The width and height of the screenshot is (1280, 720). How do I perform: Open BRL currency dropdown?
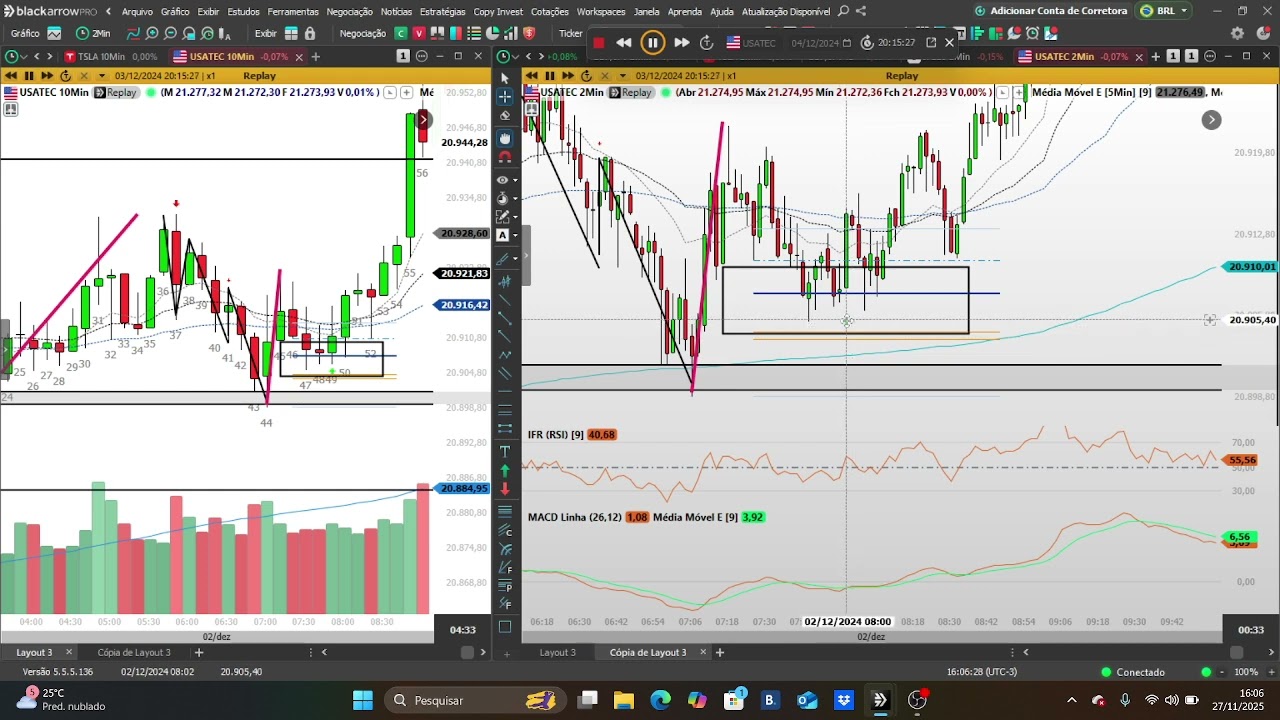(1164, 11)
